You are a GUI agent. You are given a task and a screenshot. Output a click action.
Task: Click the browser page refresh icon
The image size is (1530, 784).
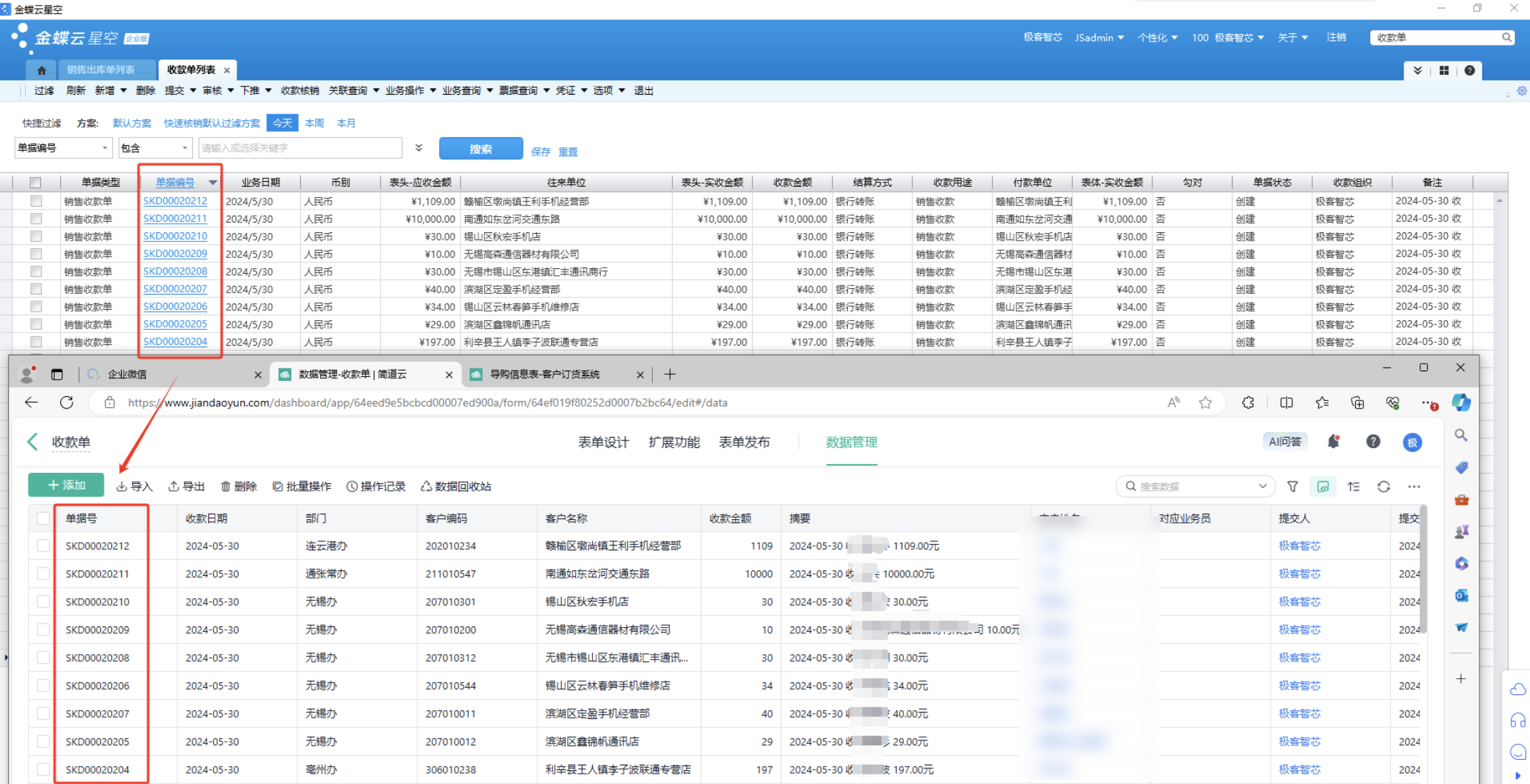(x=66, y=402)
